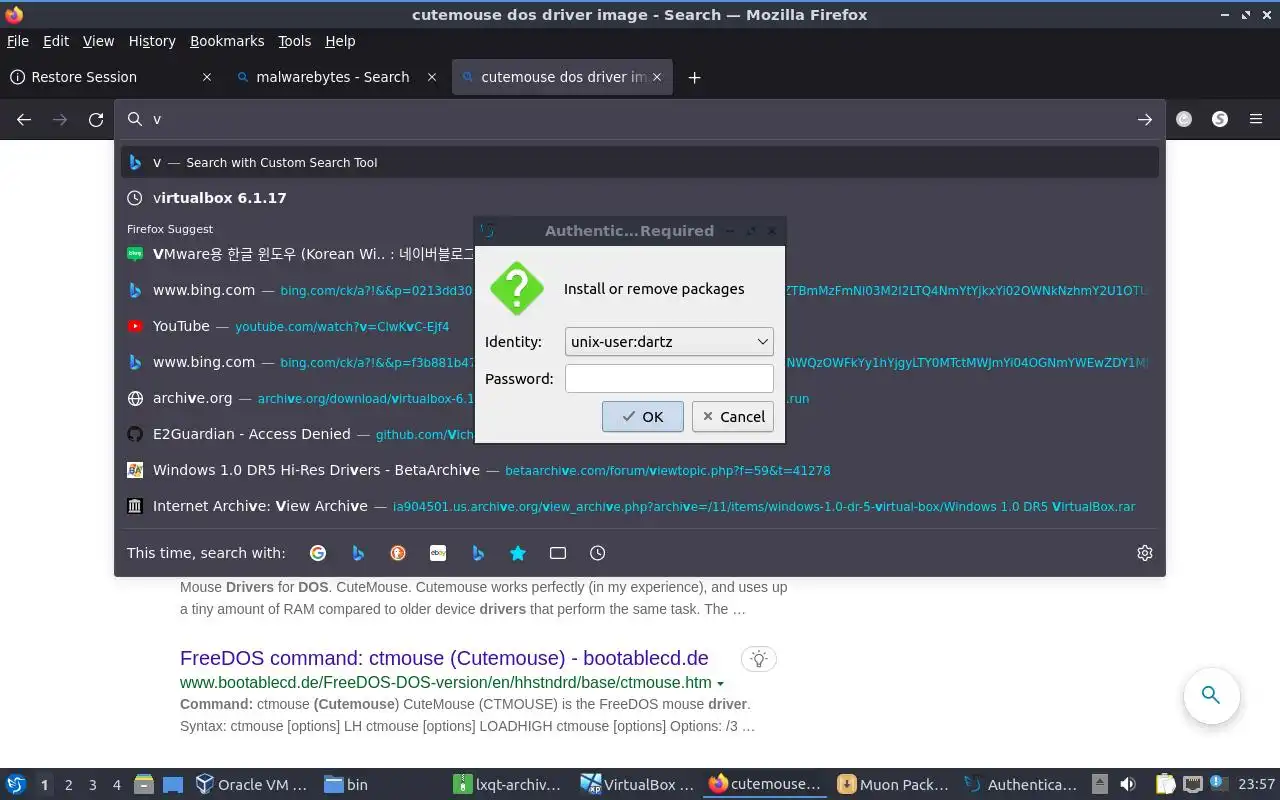The image size is (1280, 800).
Task: Go back to the previous page
Action: click(x=24, y=119)
